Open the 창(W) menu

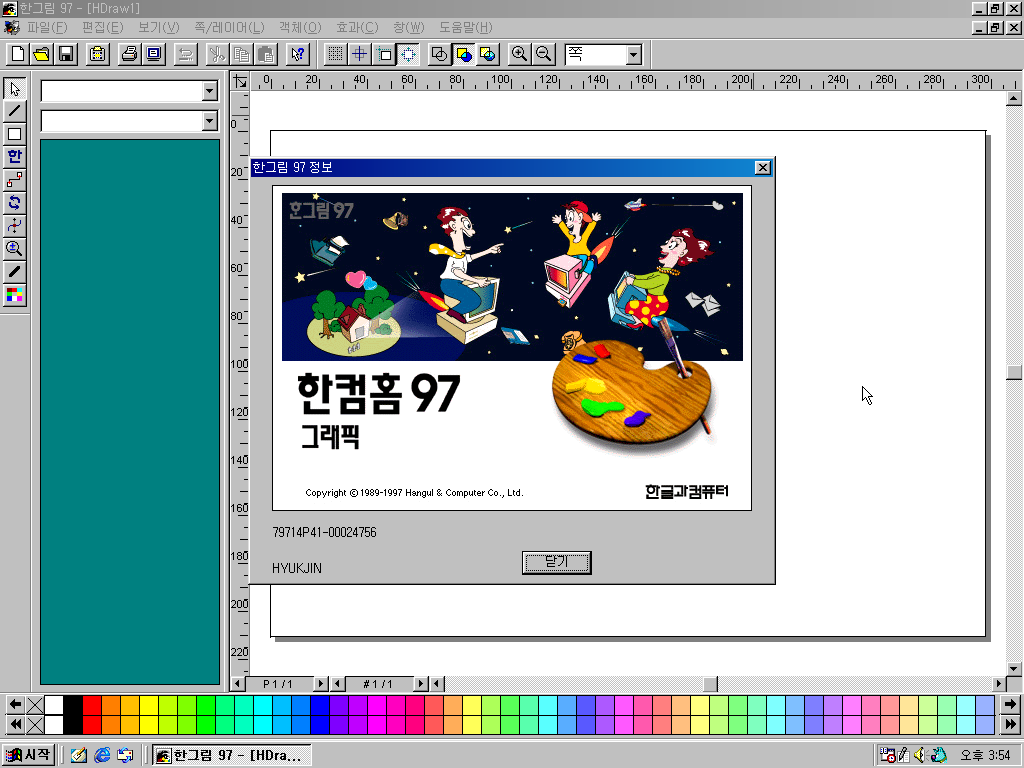409,27
